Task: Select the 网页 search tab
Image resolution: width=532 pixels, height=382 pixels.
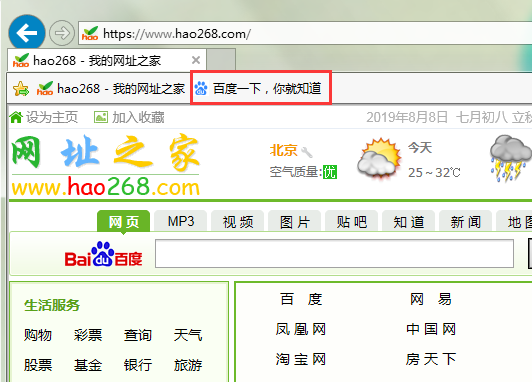Action: pyautogui.click(x=124, y=222)
